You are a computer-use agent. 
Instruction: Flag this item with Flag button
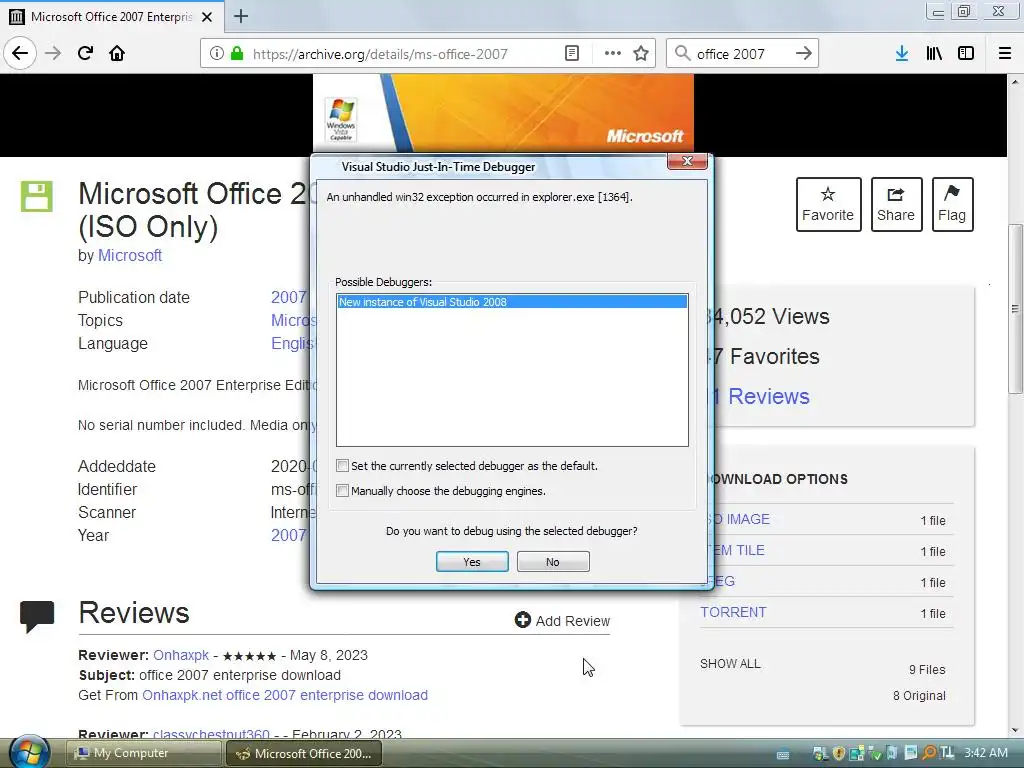click(x=952, y=204)
